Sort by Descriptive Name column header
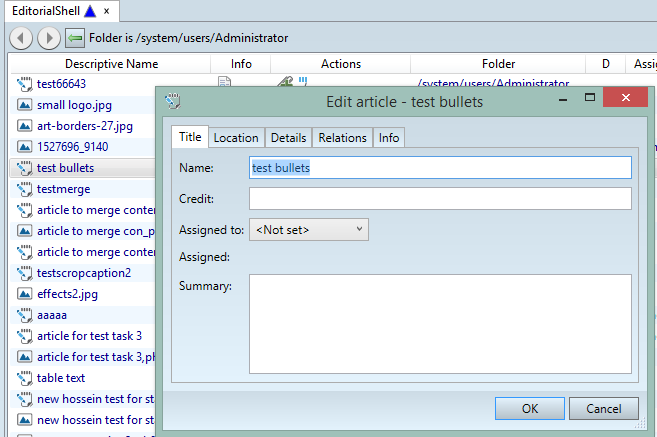This screenshot has width=657, height=437. (x=111, y=64)
